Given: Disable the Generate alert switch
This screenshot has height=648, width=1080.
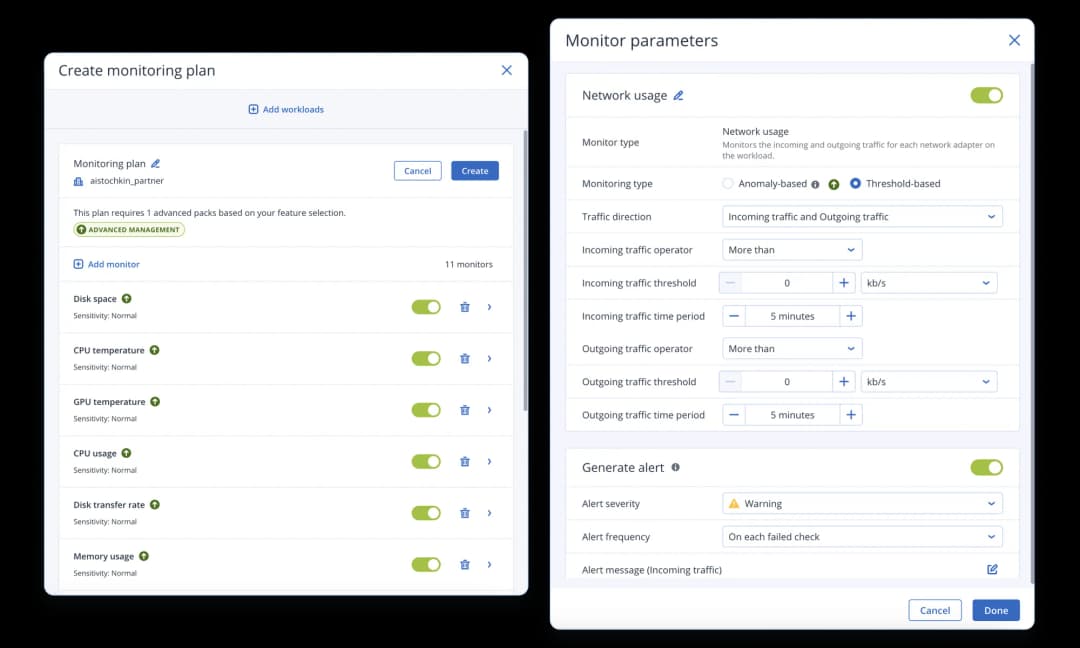Looking at the screenshot, I should point(986,467).
